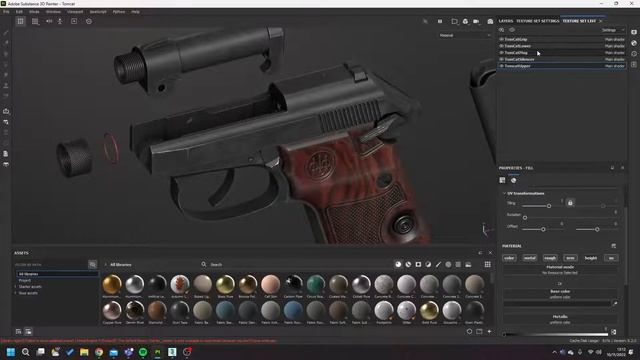The height and width of the screenshot is (360, 640).
Task: Toggle visibility of second texture set TomcatLower
Action: coord(501,46)
